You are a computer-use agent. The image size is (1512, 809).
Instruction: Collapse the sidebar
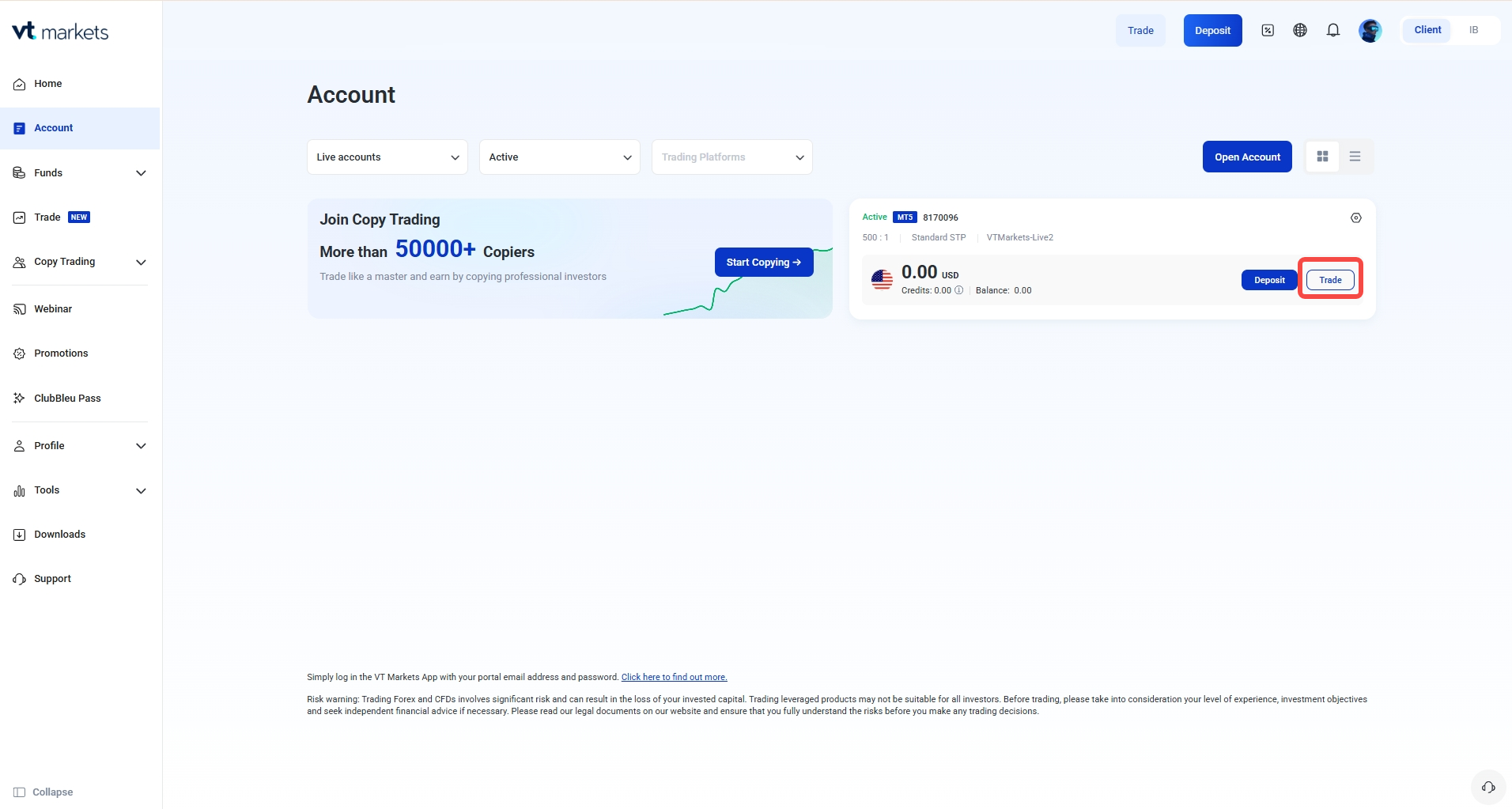point(43,792)
